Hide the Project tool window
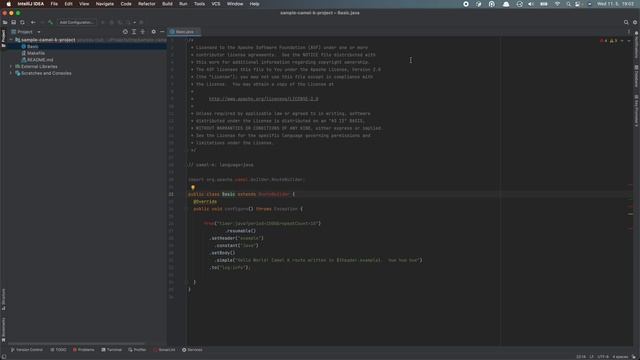Image resolution: width=640 pixels, height=360 pixels. [x=162, y=32]
